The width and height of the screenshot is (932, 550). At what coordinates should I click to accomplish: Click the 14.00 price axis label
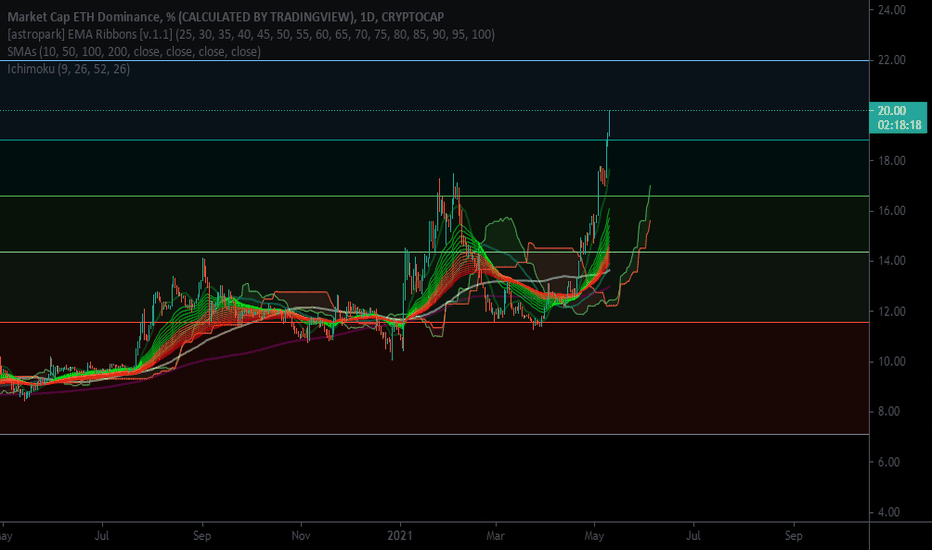coord(892,260)
